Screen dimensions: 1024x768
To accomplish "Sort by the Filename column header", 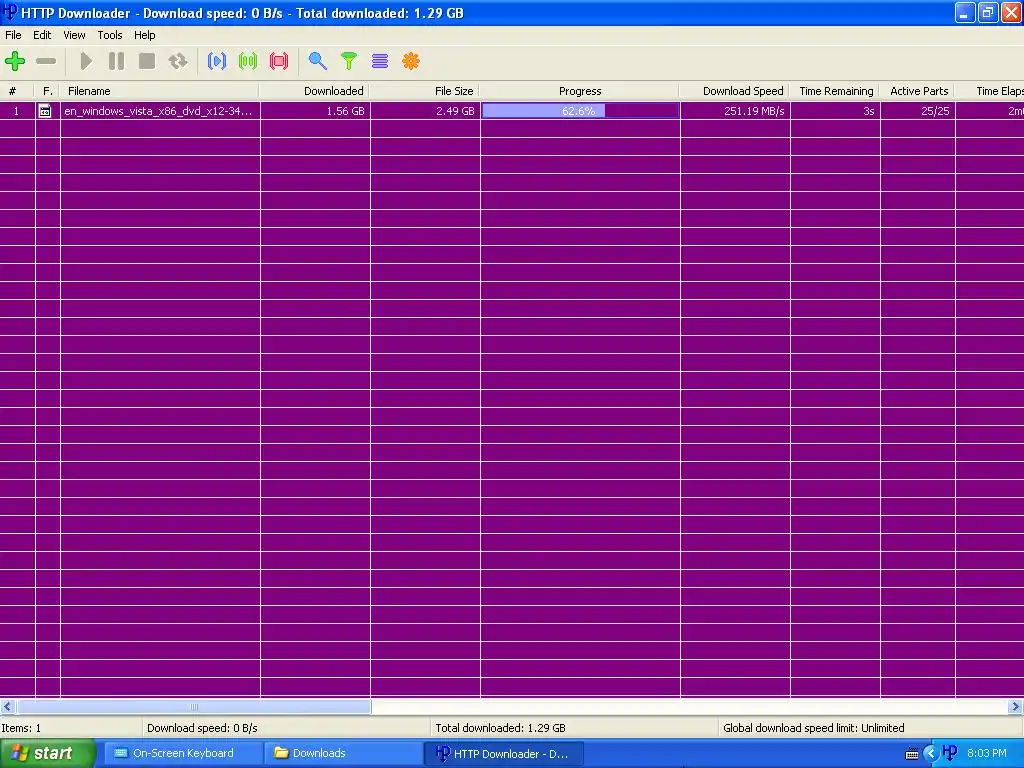I will pyautogui.click(x=160, y=91).
